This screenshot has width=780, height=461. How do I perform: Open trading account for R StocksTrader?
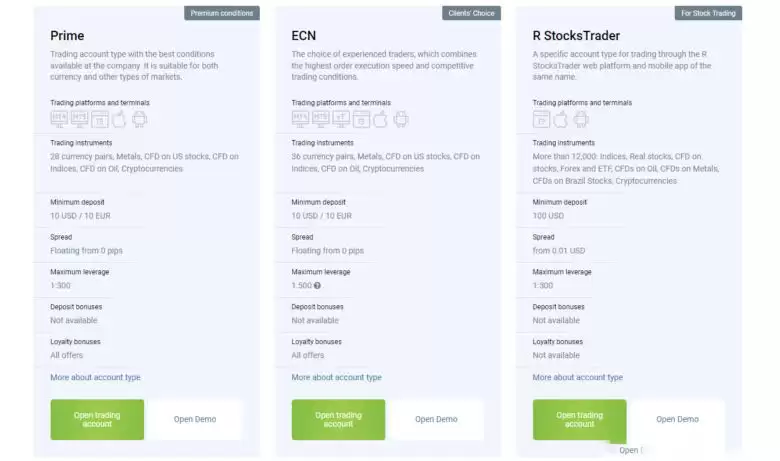579,419
